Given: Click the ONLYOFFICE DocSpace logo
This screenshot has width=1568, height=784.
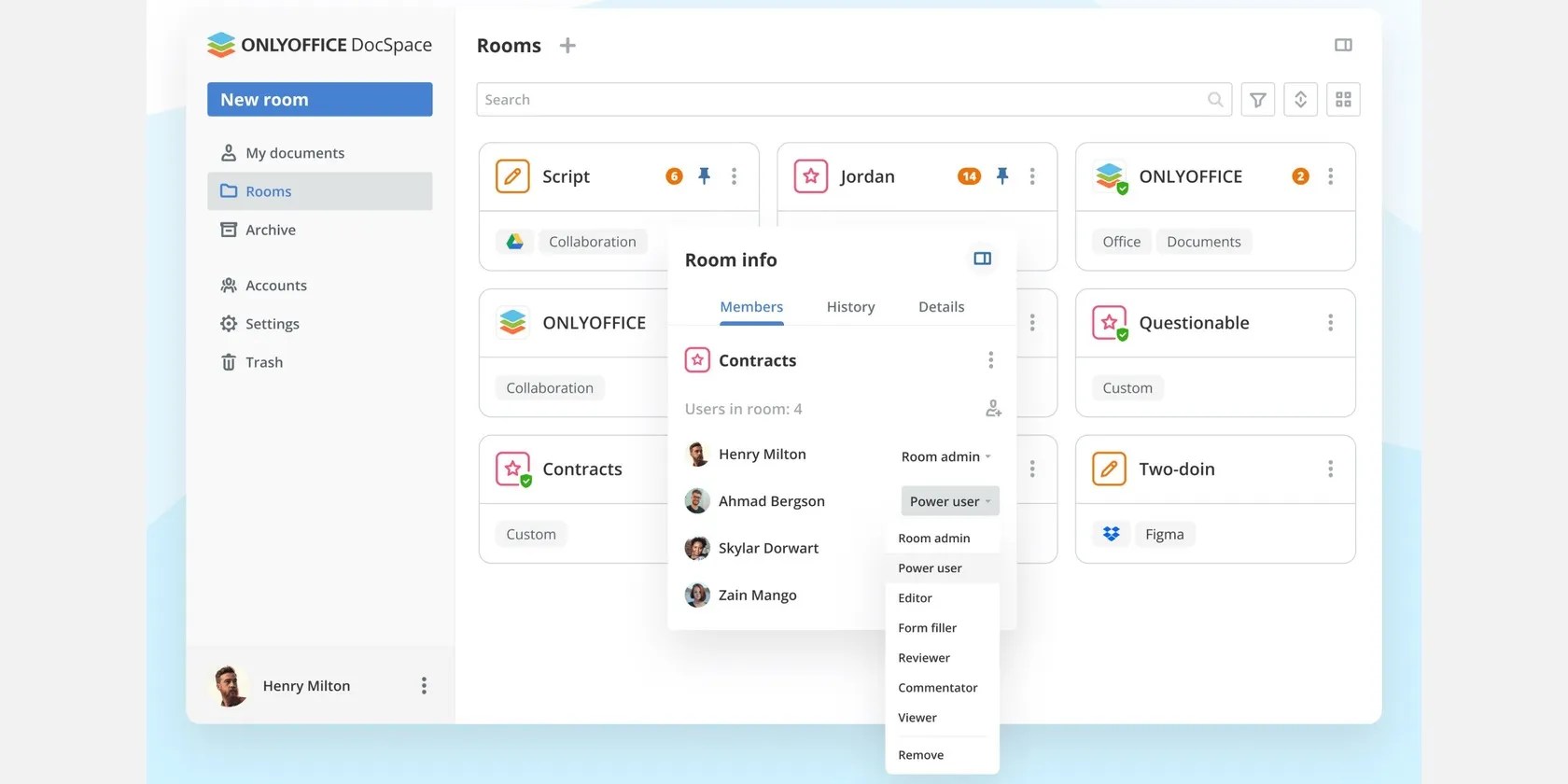Looking at the screenshot, I should (x=319, y=45).
